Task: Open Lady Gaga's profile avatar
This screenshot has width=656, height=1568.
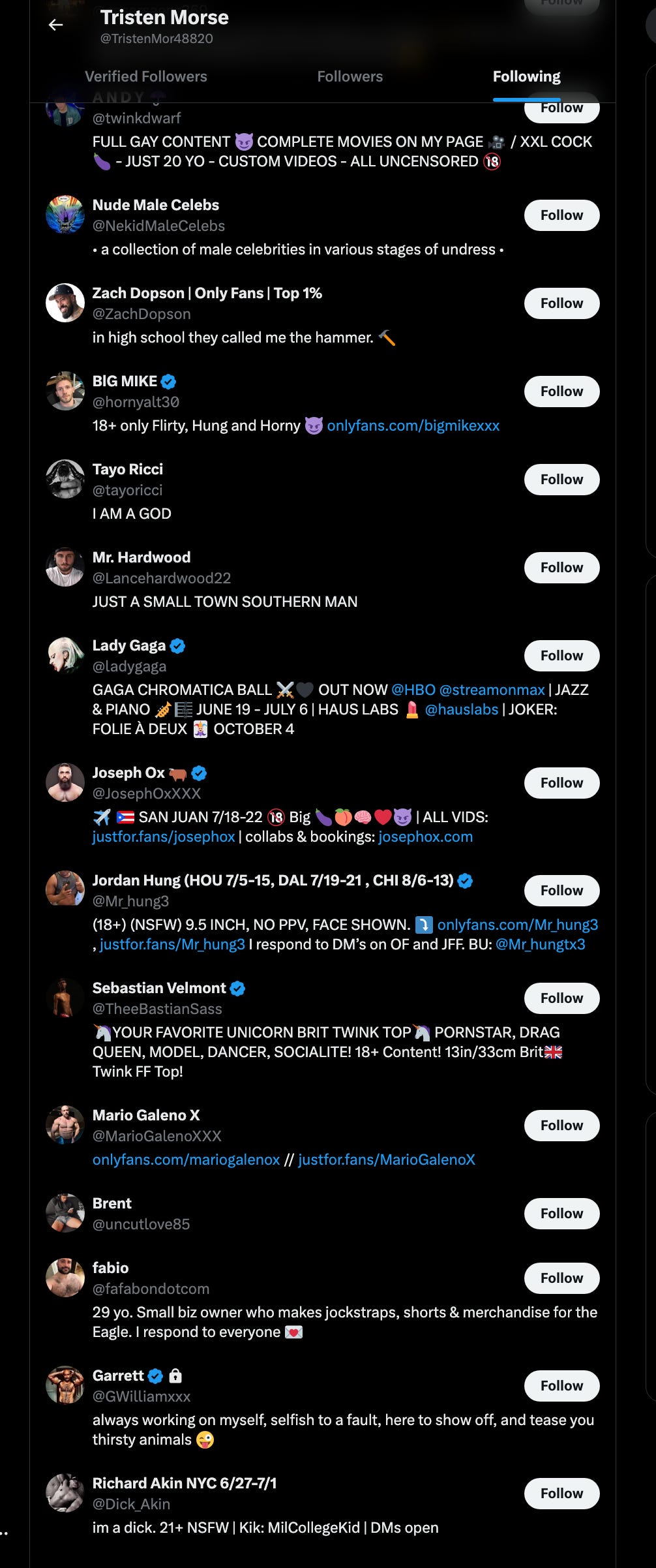Action: 65,655
